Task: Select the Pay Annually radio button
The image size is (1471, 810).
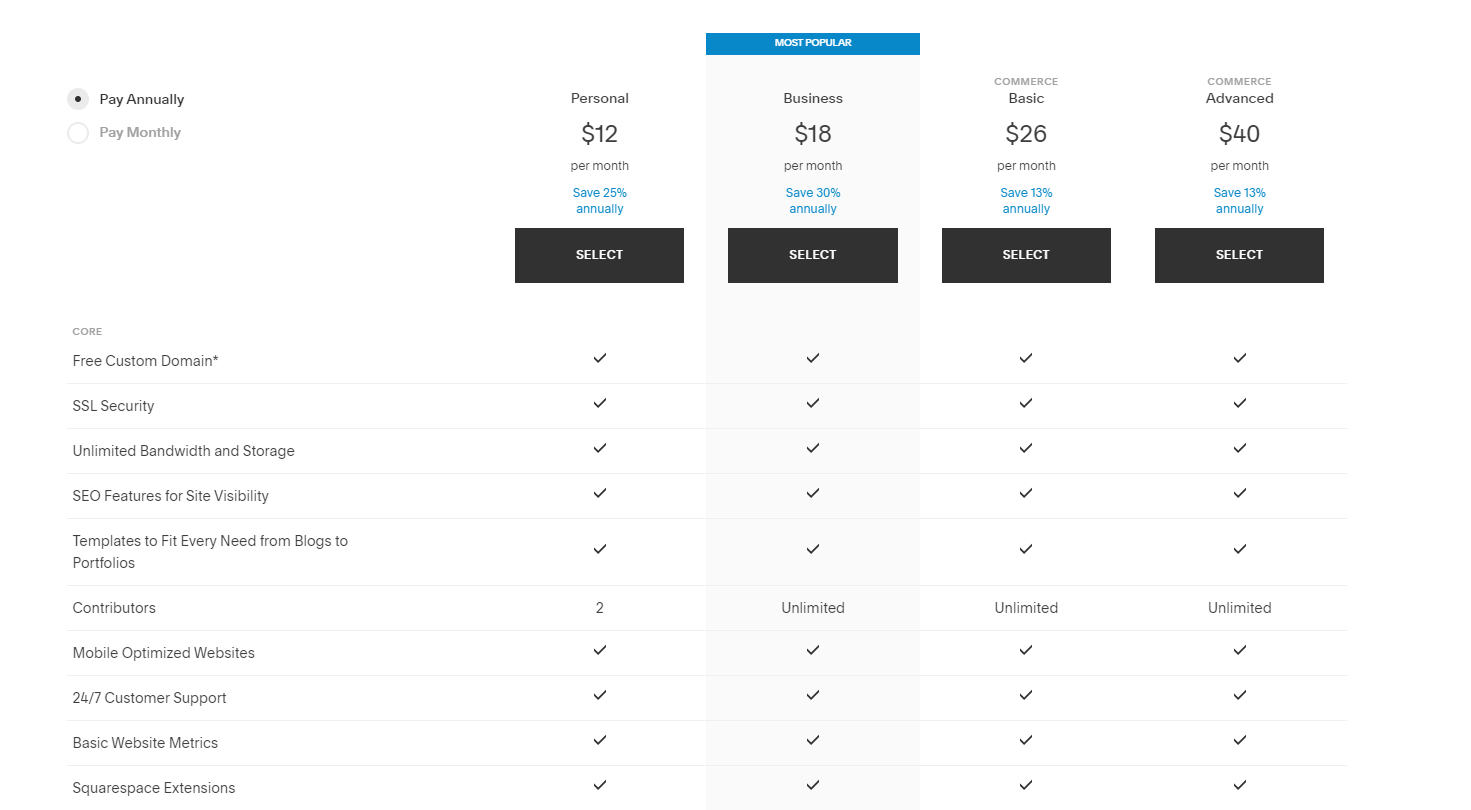Action: [x=78, y=99]
